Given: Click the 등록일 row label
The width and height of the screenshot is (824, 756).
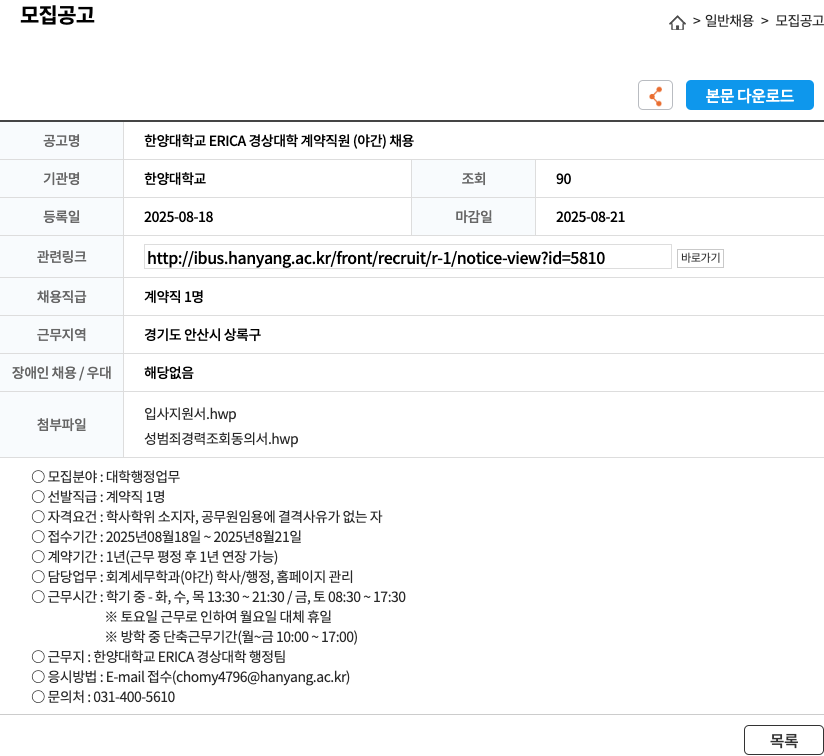Looking at the screenshot, I should tap(61, 216).
